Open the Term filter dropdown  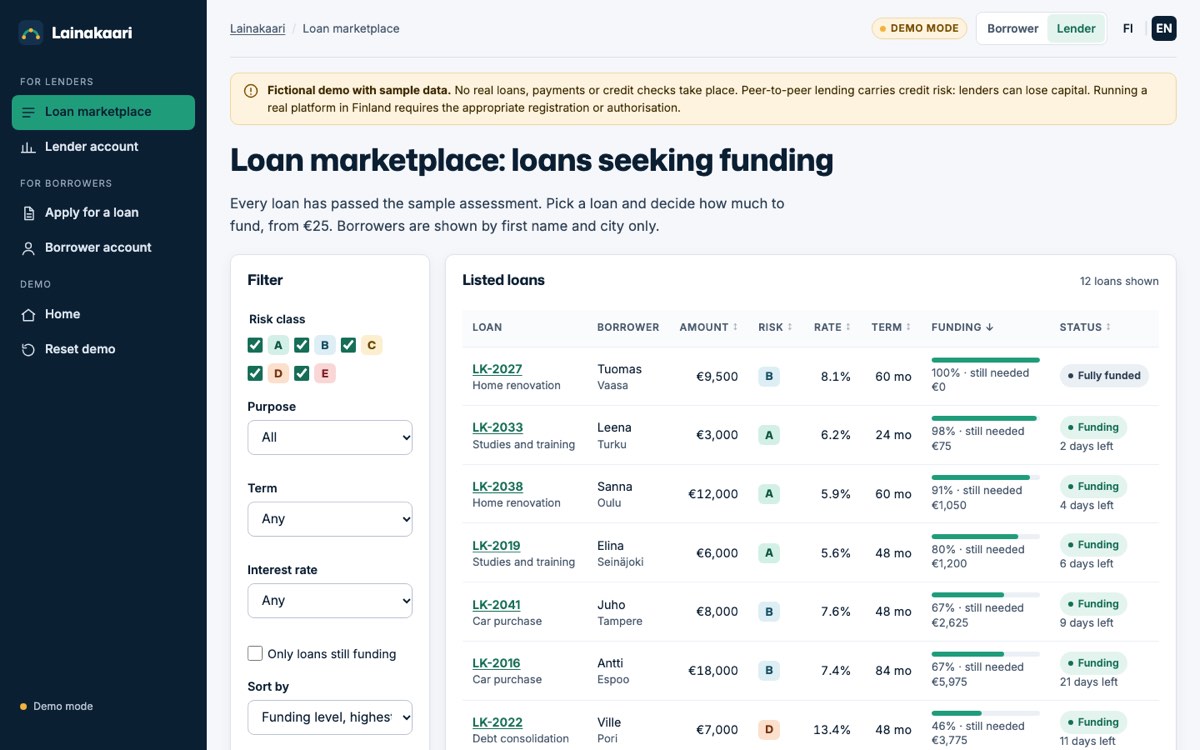330,519
